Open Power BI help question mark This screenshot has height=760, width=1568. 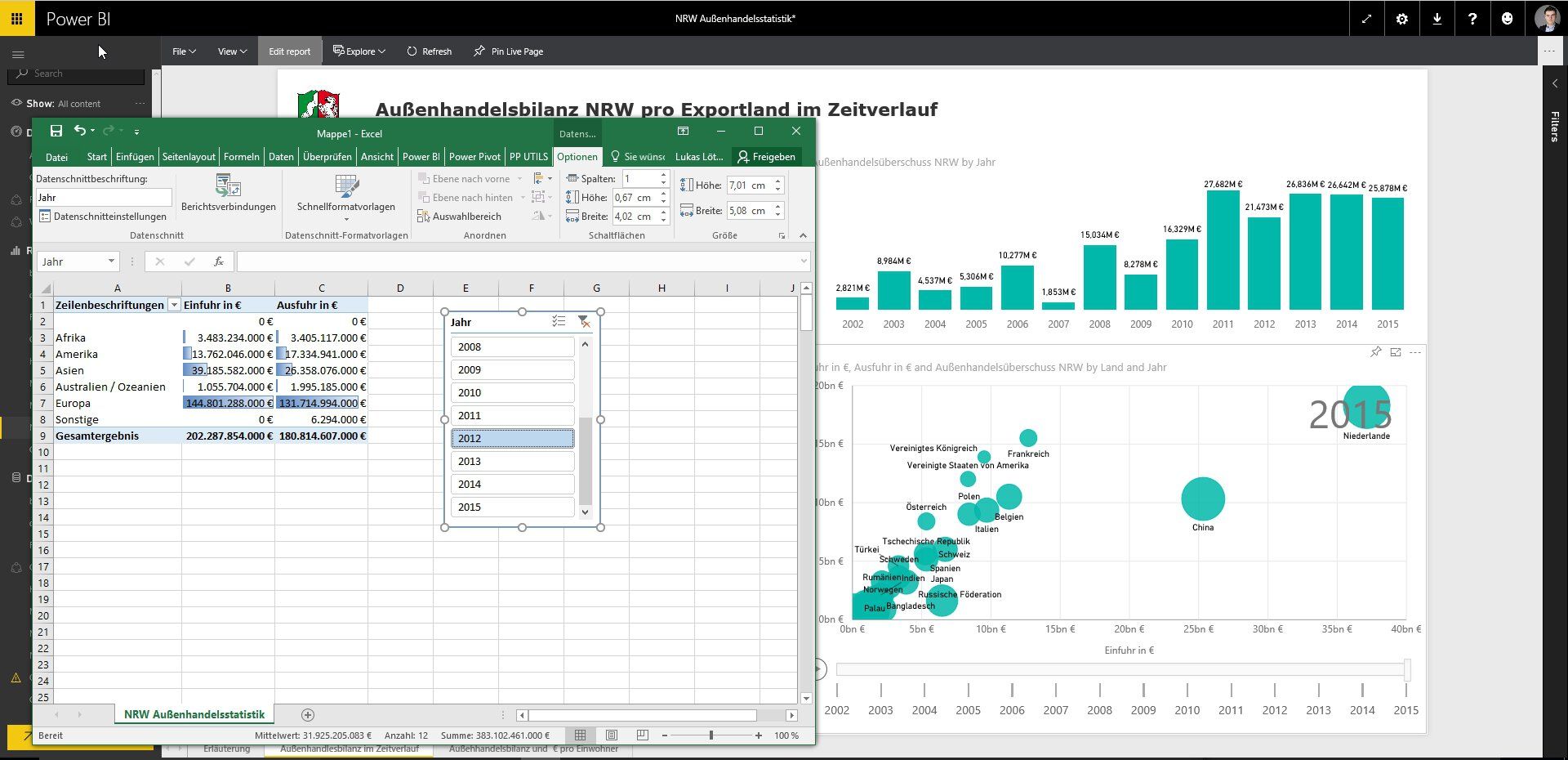pyautogui.click(x=1472, y=18)
